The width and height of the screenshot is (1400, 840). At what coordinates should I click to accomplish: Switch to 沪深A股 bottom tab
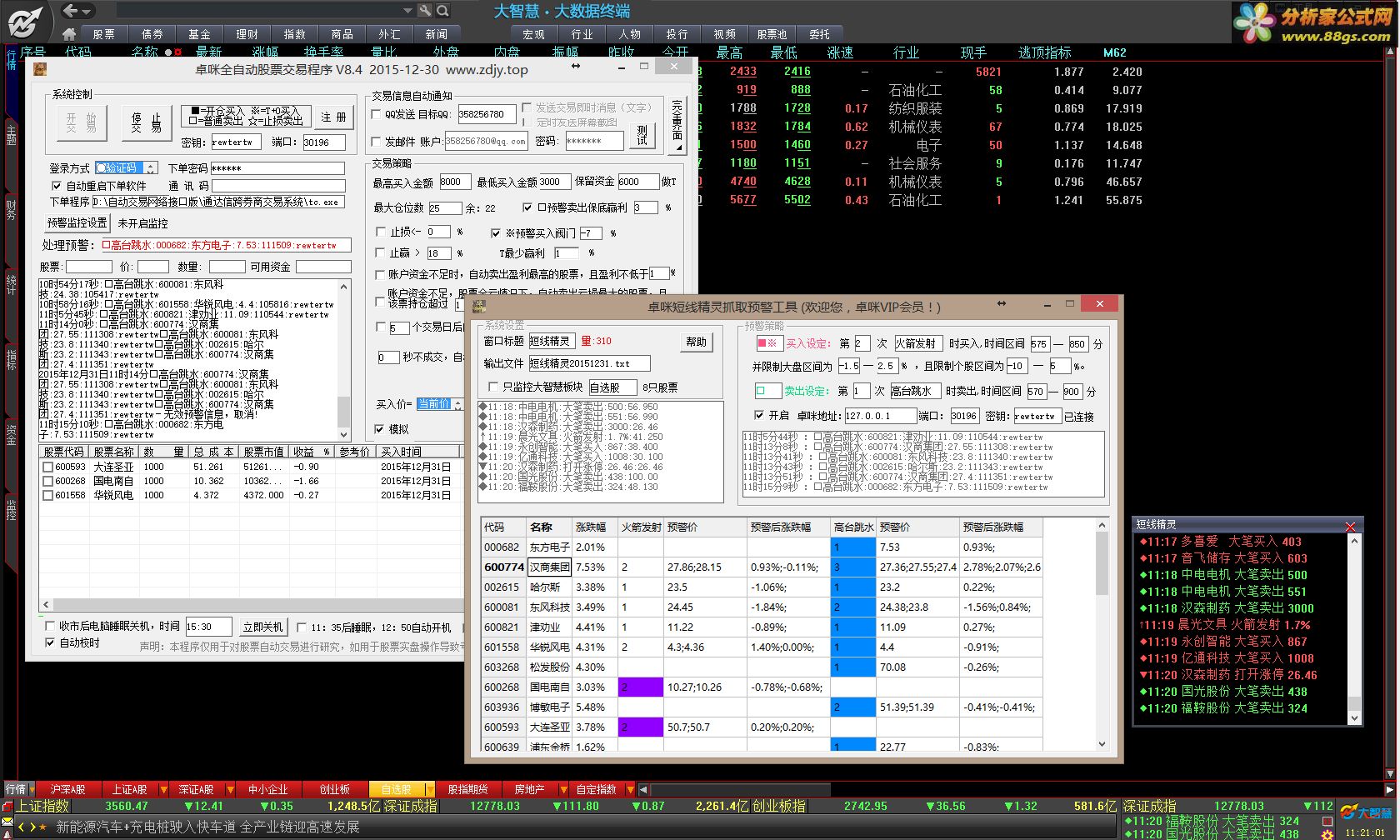coord(67,789)
